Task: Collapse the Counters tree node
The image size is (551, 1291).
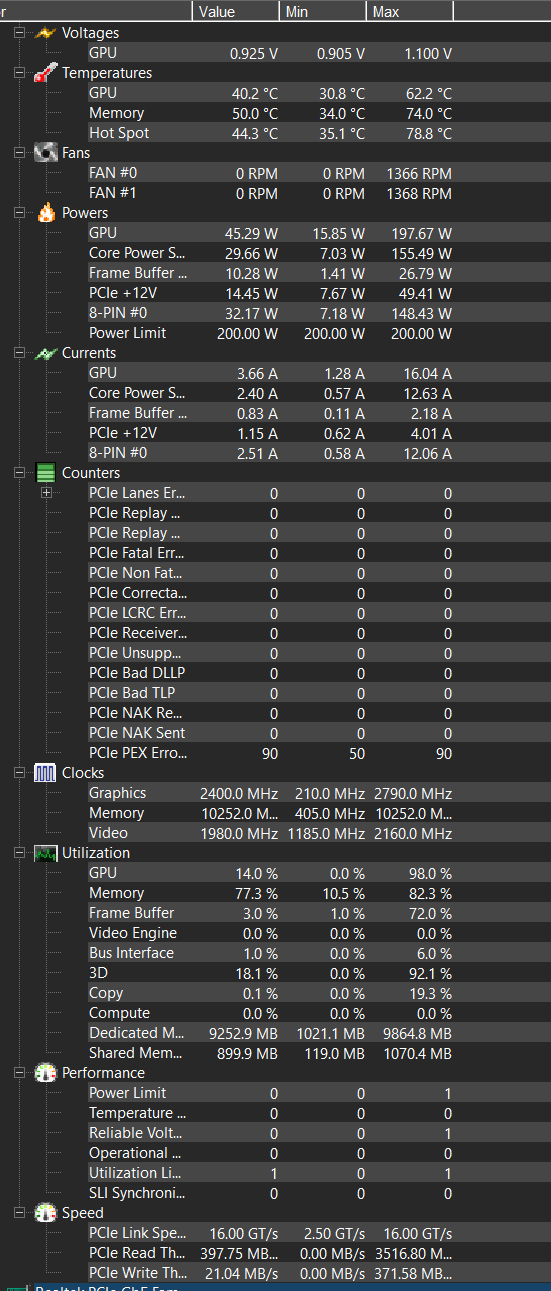Action: 20,473
